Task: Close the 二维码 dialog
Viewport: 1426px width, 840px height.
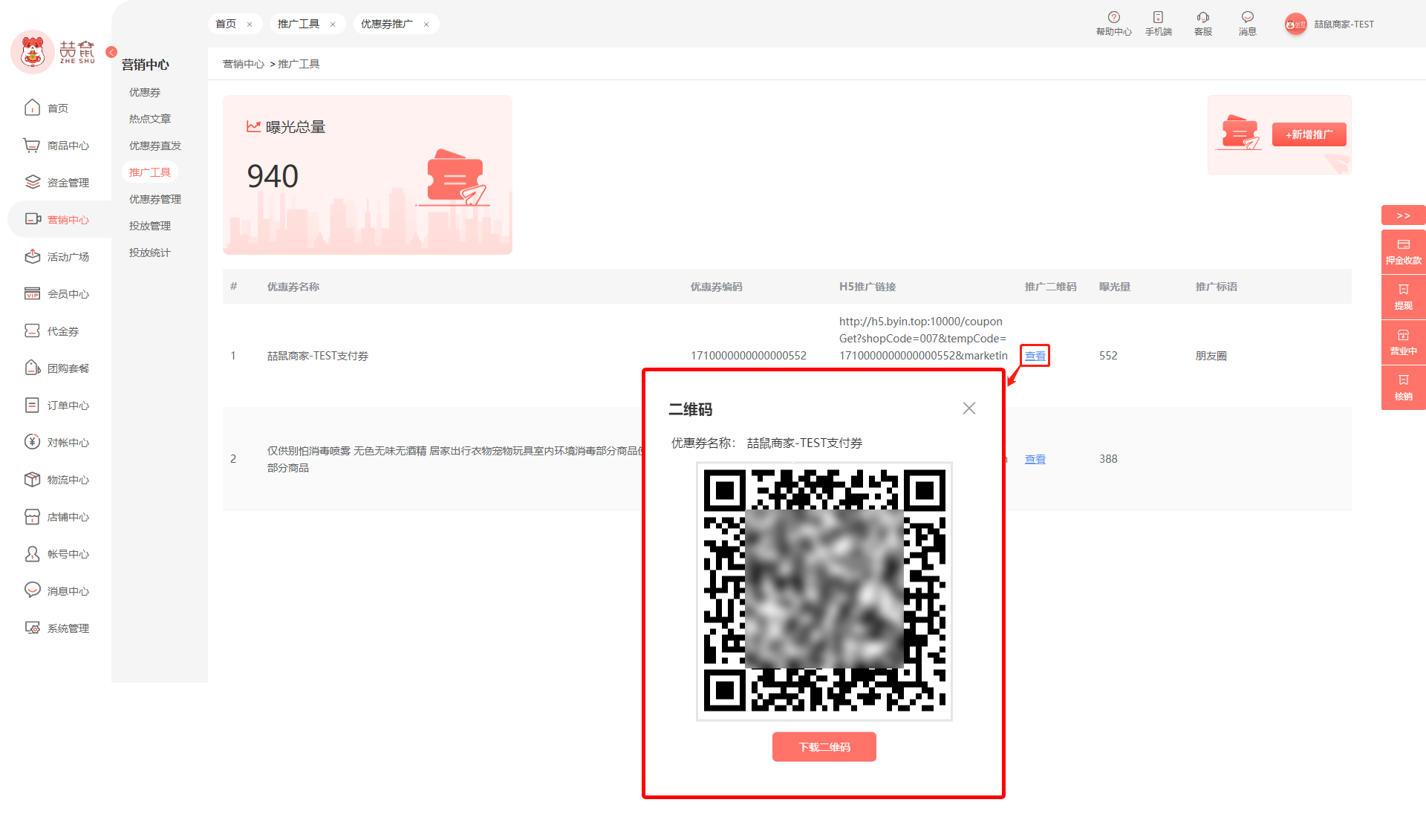Action: click(968, 408)
